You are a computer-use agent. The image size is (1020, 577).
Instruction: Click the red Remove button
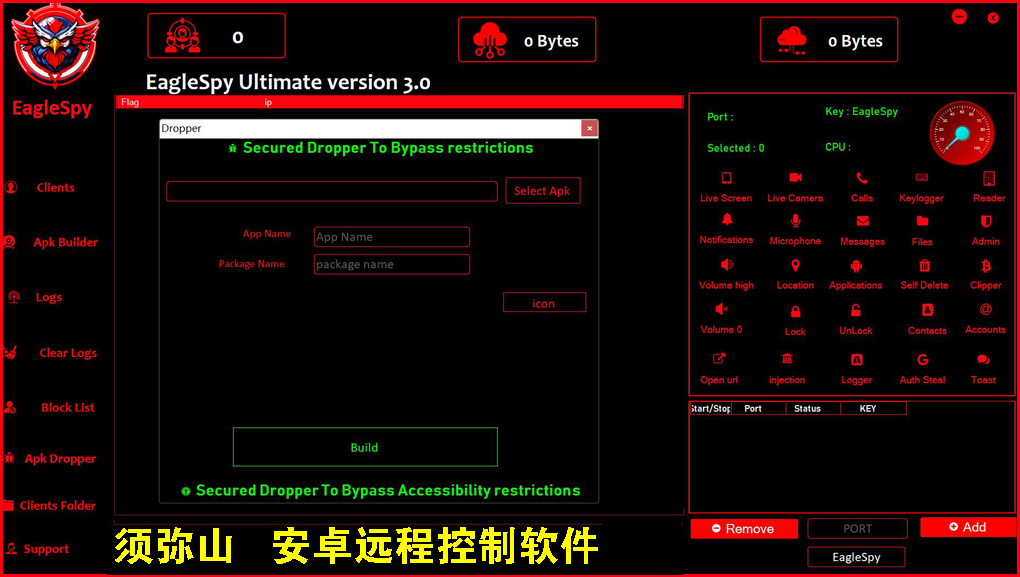(x=744, y=529)
